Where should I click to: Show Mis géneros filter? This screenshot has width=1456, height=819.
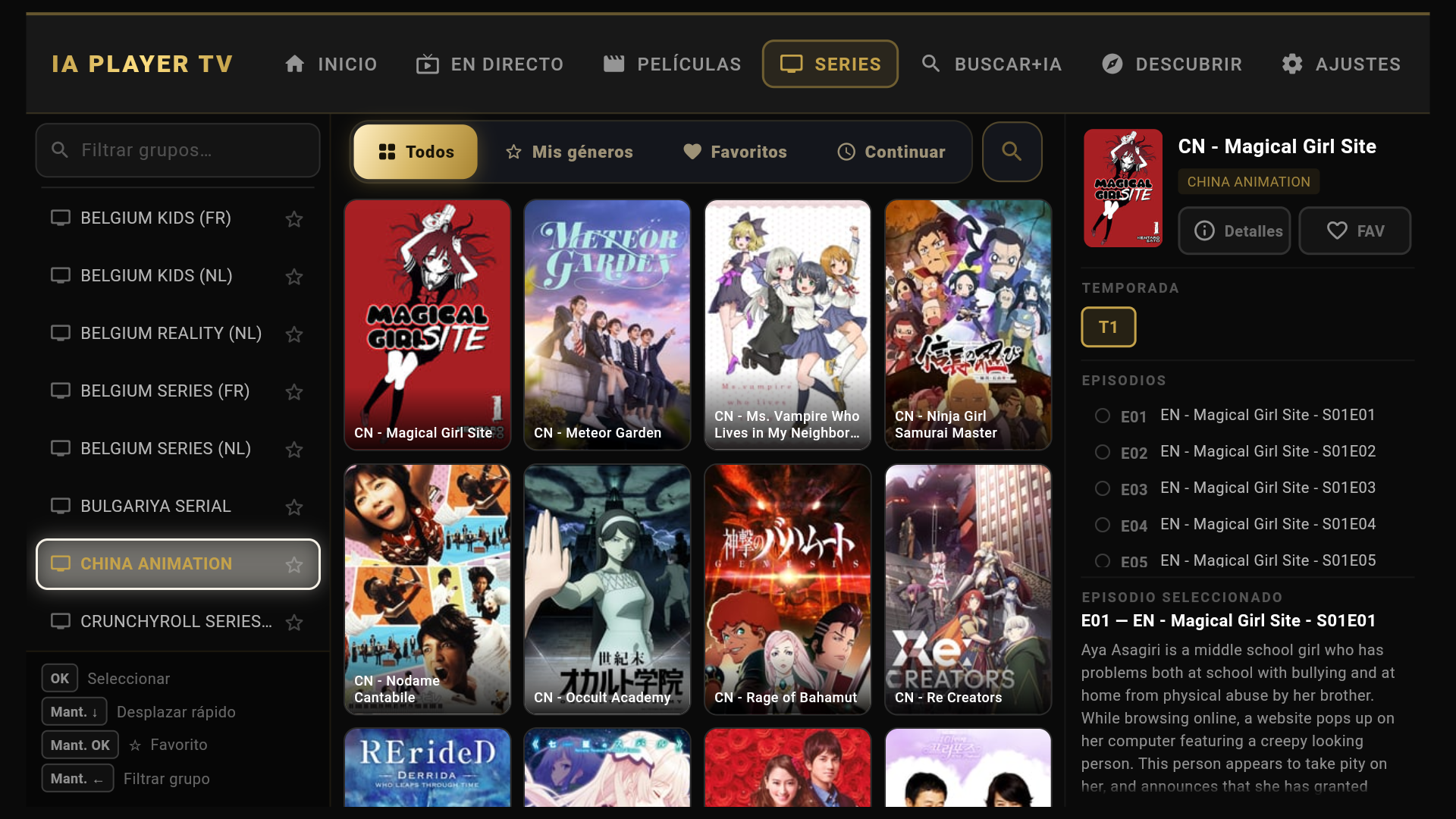[x=569, y=152]
